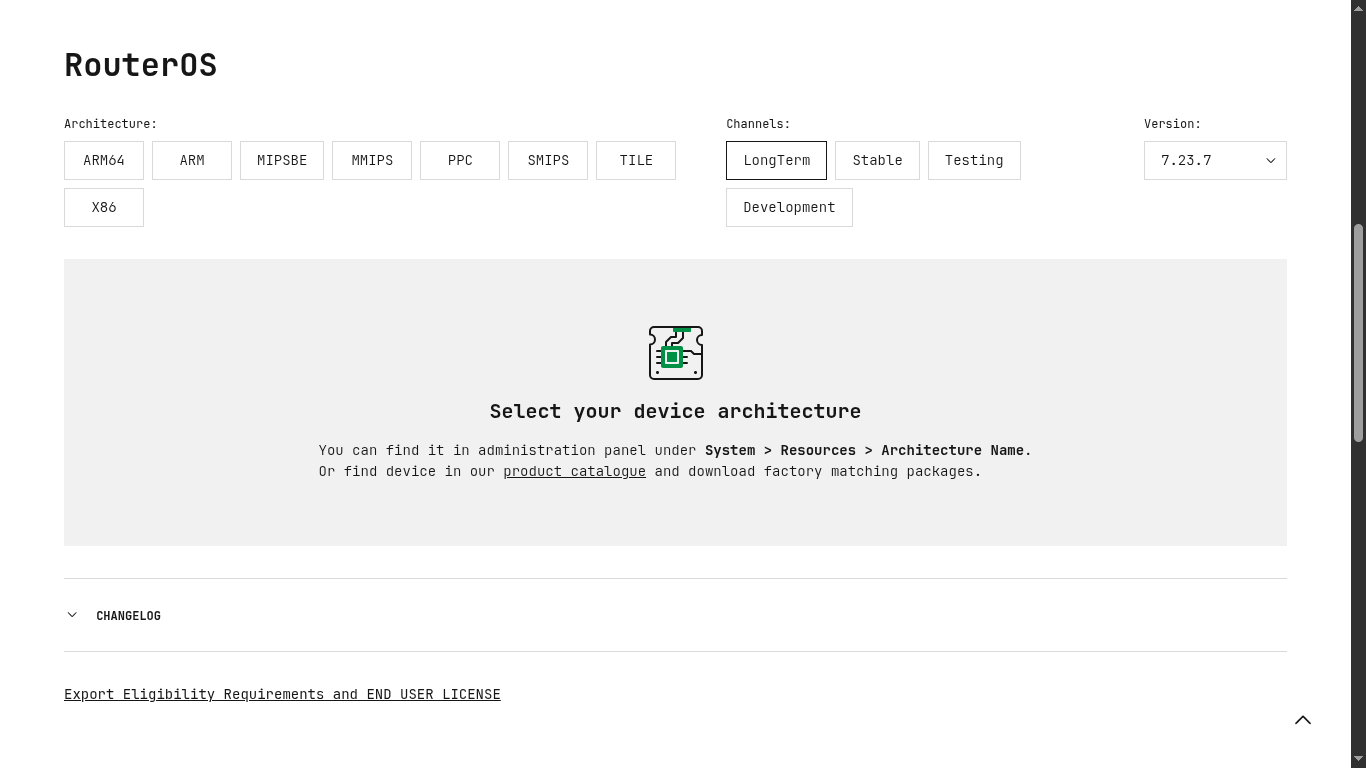
Task: Select the ARM architecture
Action: point(192,160)
